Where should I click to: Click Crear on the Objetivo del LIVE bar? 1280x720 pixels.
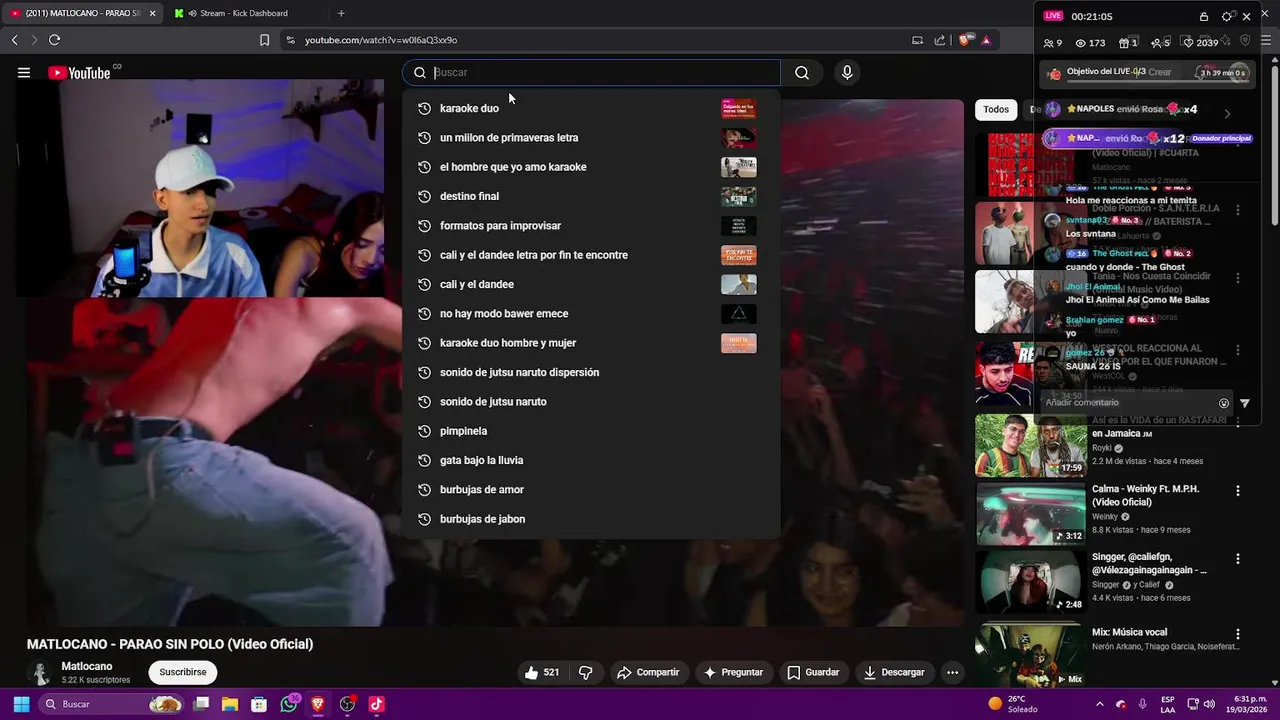[x=1160, y=72]
